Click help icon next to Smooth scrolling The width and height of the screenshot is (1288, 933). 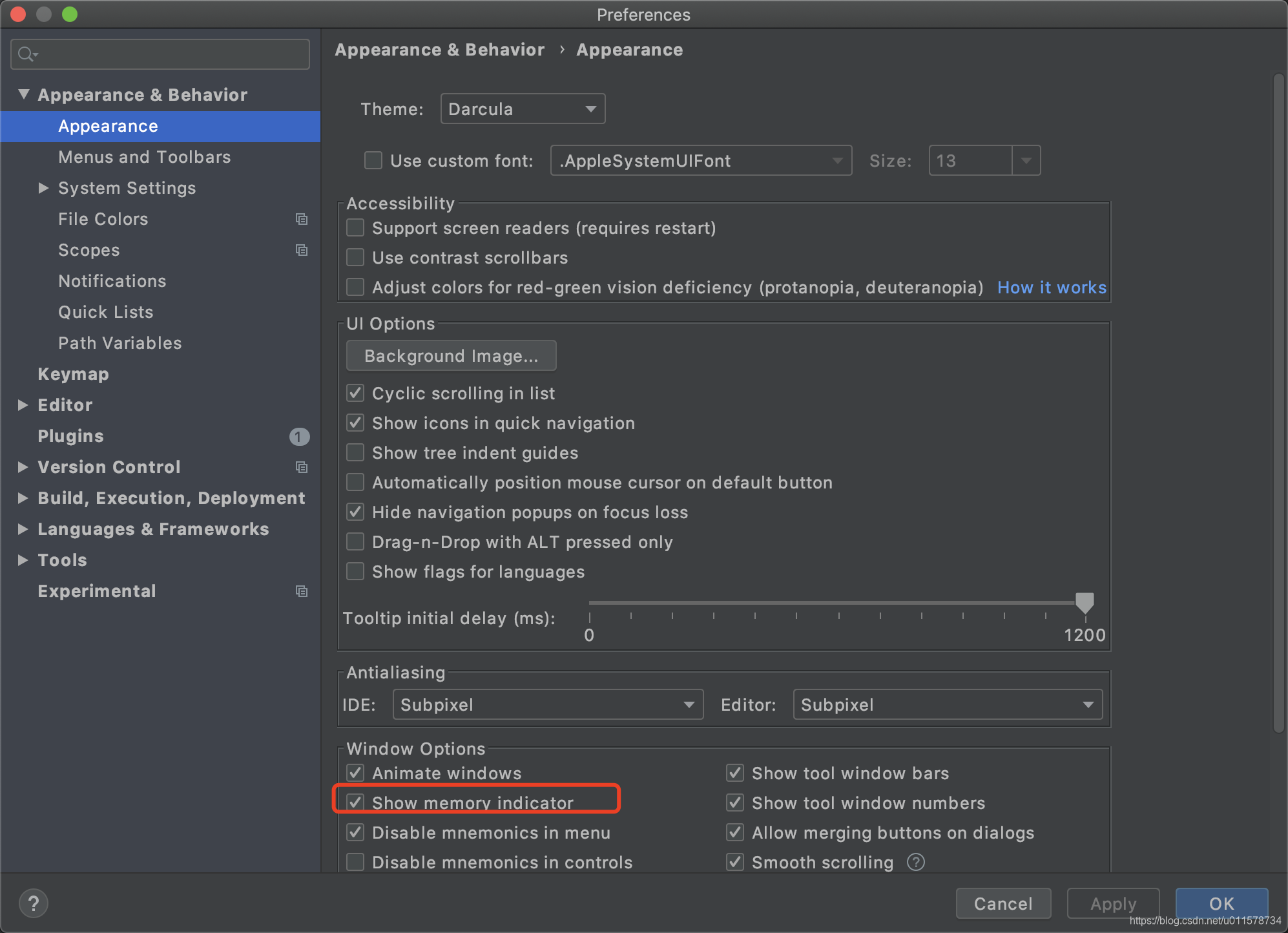pyautogui.click(x=916, y=862)
